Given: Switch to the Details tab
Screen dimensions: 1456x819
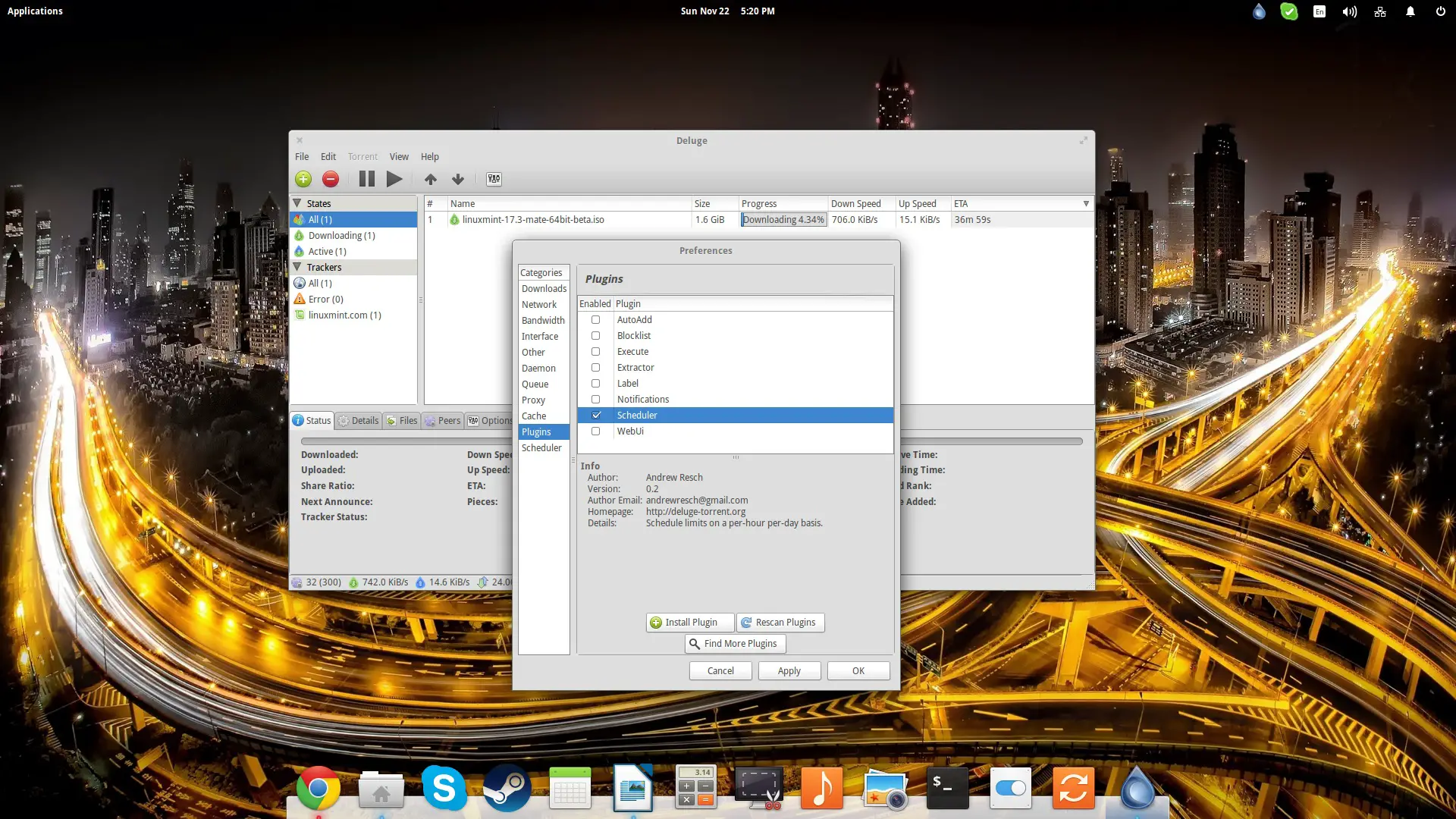Looking at the screenshot, I should [x=359, y=420].
